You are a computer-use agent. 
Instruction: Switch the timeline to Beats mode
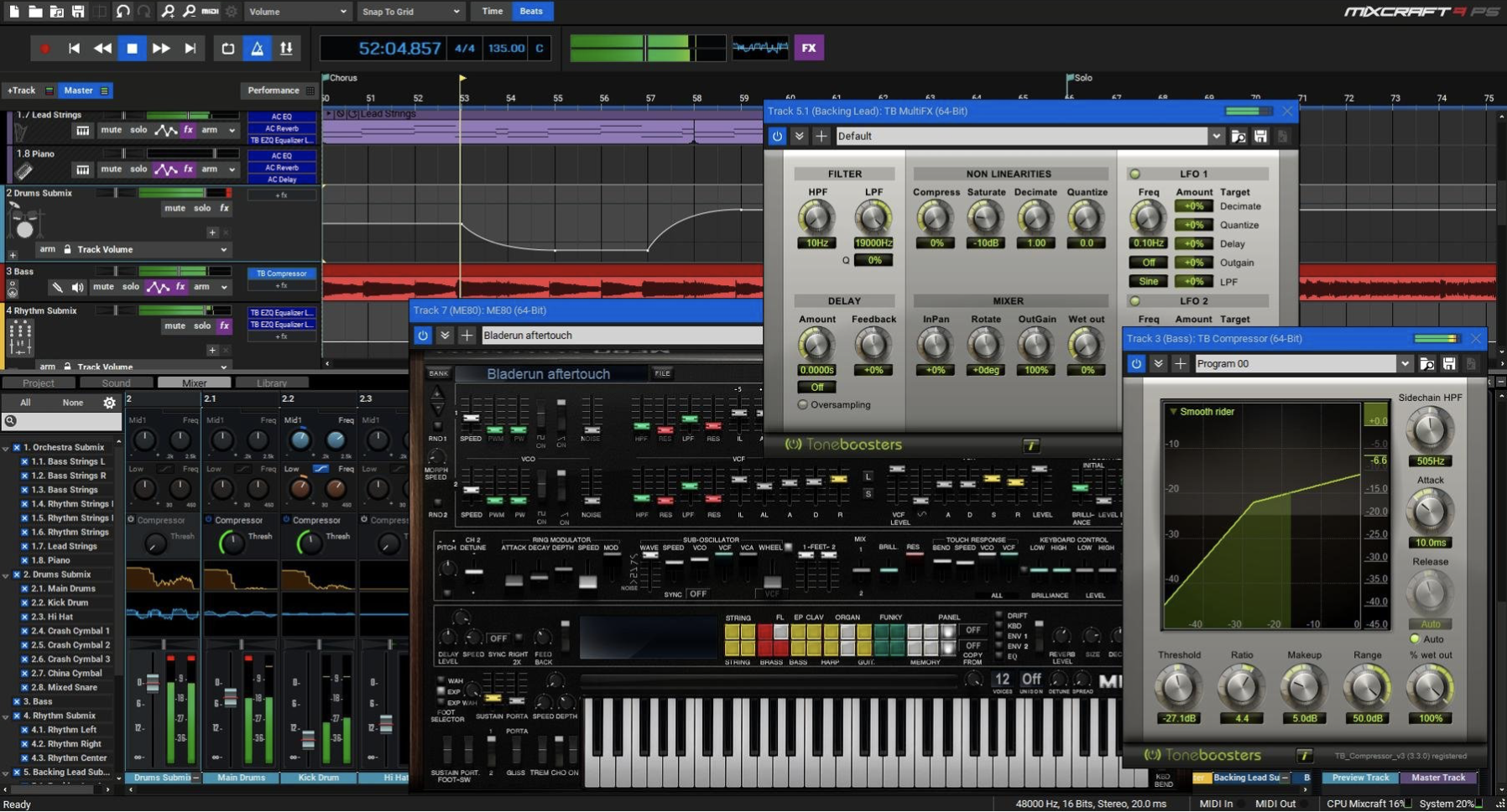531,12
